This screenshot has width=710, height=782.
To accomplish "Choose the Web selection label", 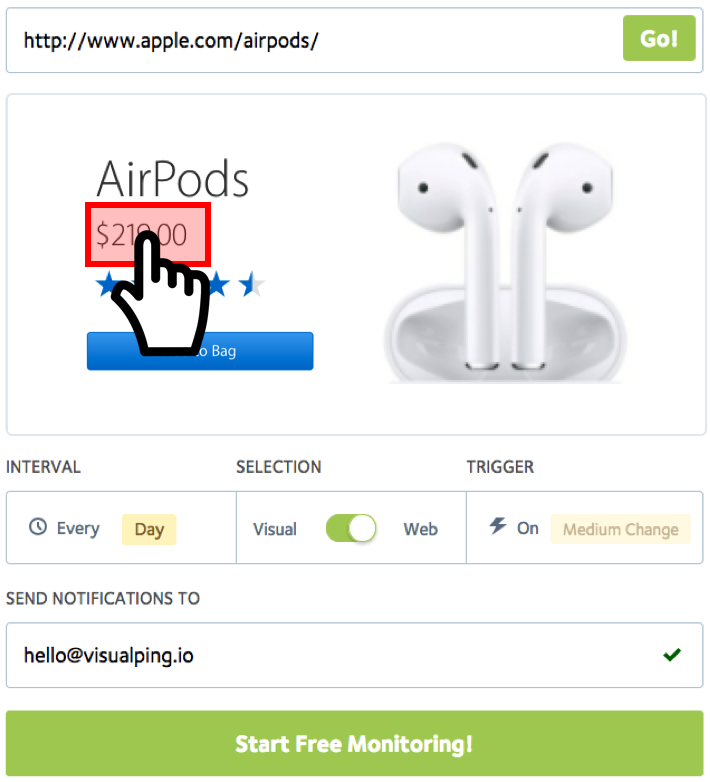I will [x=421, y=529].
